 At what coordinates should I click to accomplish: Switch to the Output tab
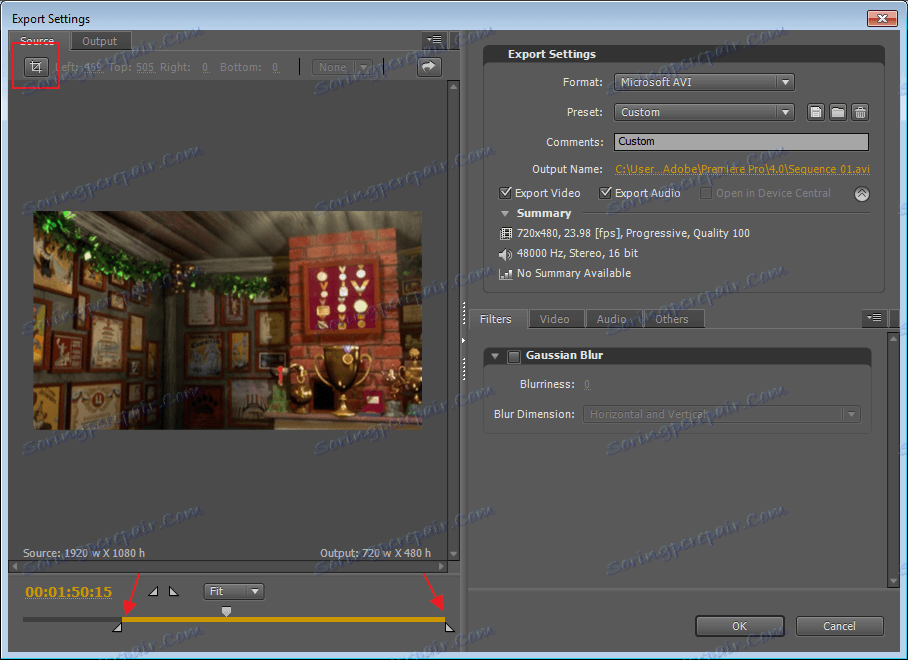coord(99,41)
